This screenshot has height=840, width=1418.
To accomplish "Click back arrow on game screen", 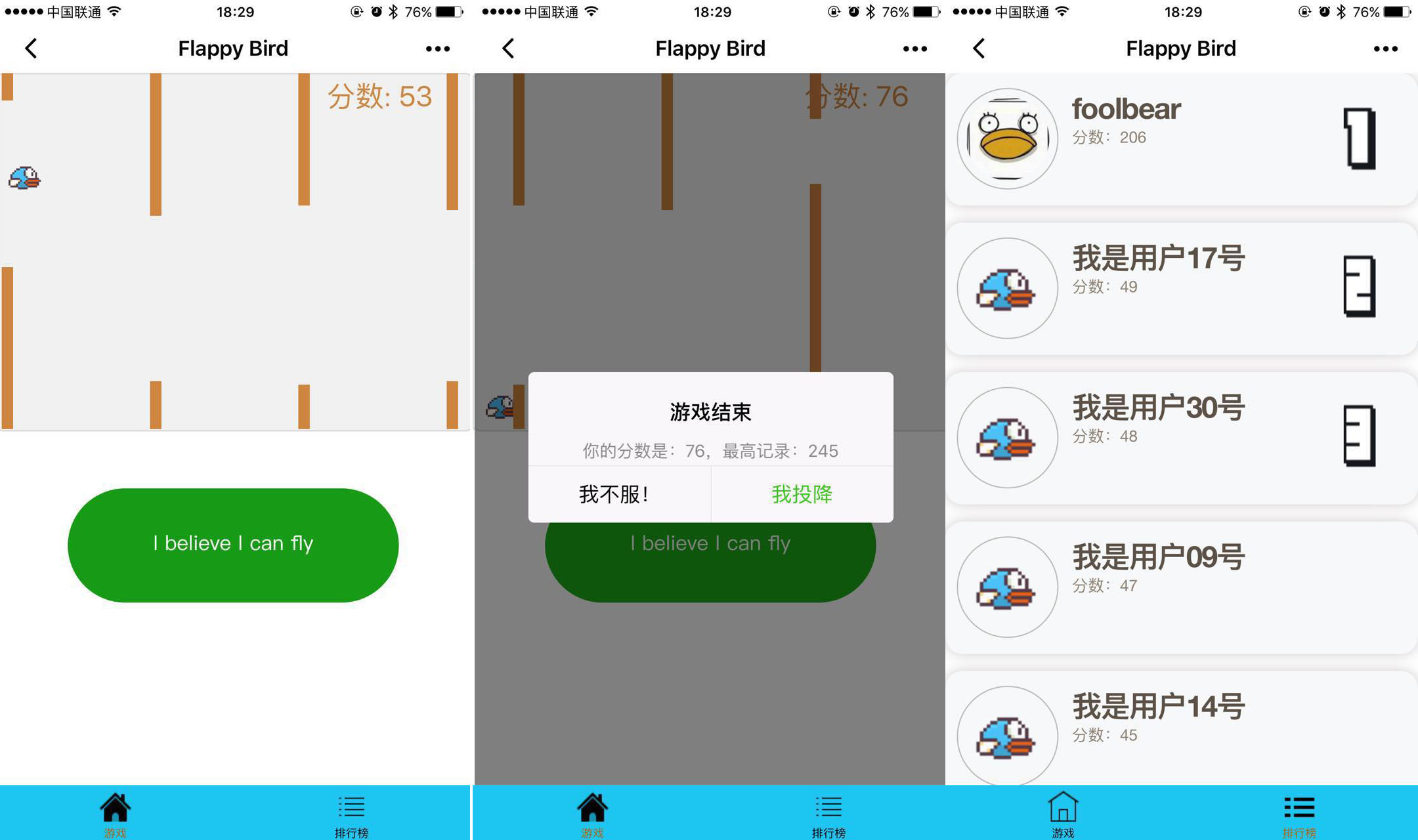I will 31,47.
